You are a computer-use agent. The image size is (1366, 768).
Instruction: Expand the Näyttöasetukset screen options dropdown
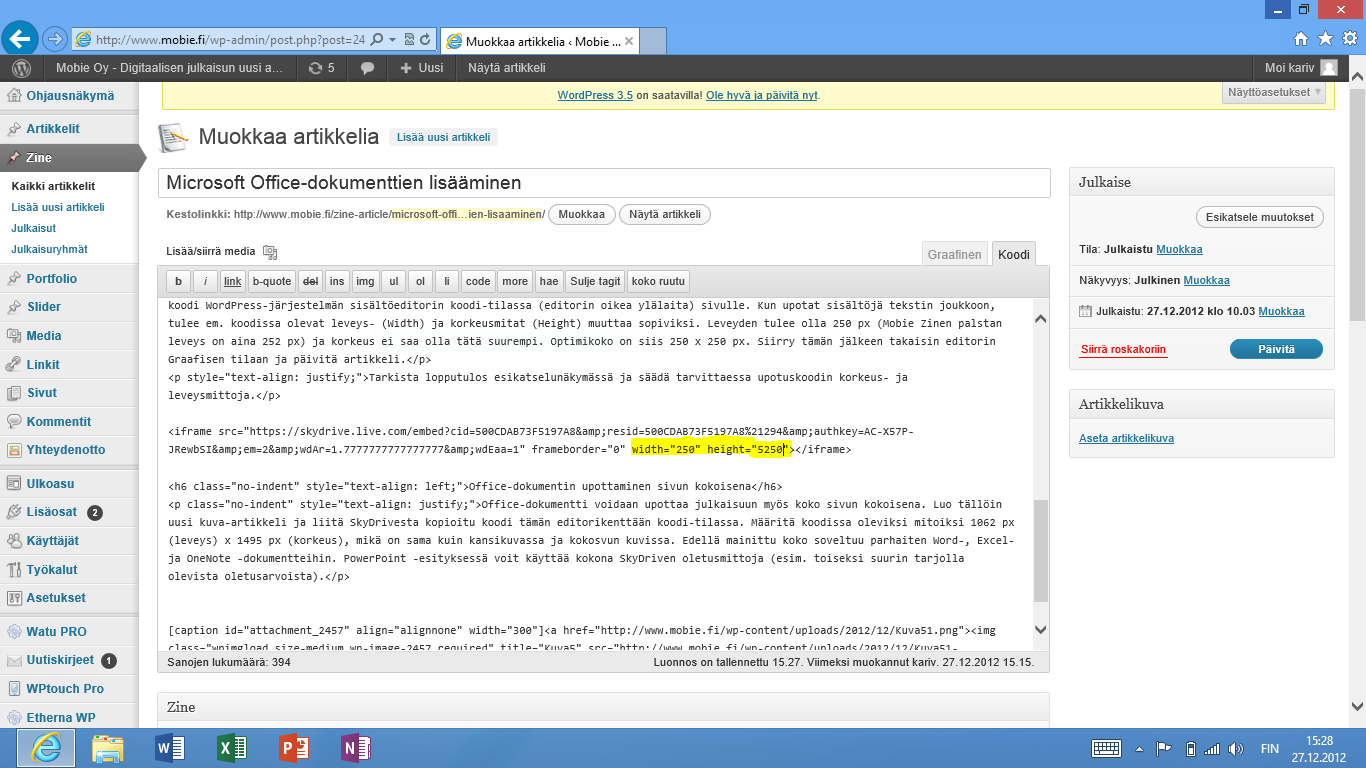1274,92
